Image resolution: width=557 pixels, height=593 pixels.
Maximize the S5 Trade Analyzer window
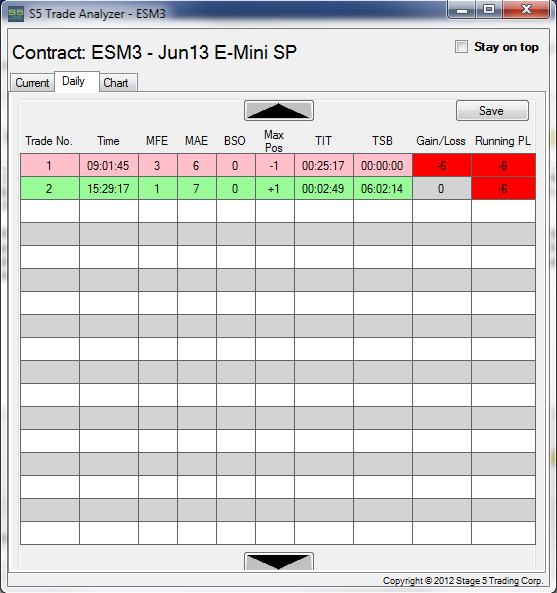click(489, 9)
